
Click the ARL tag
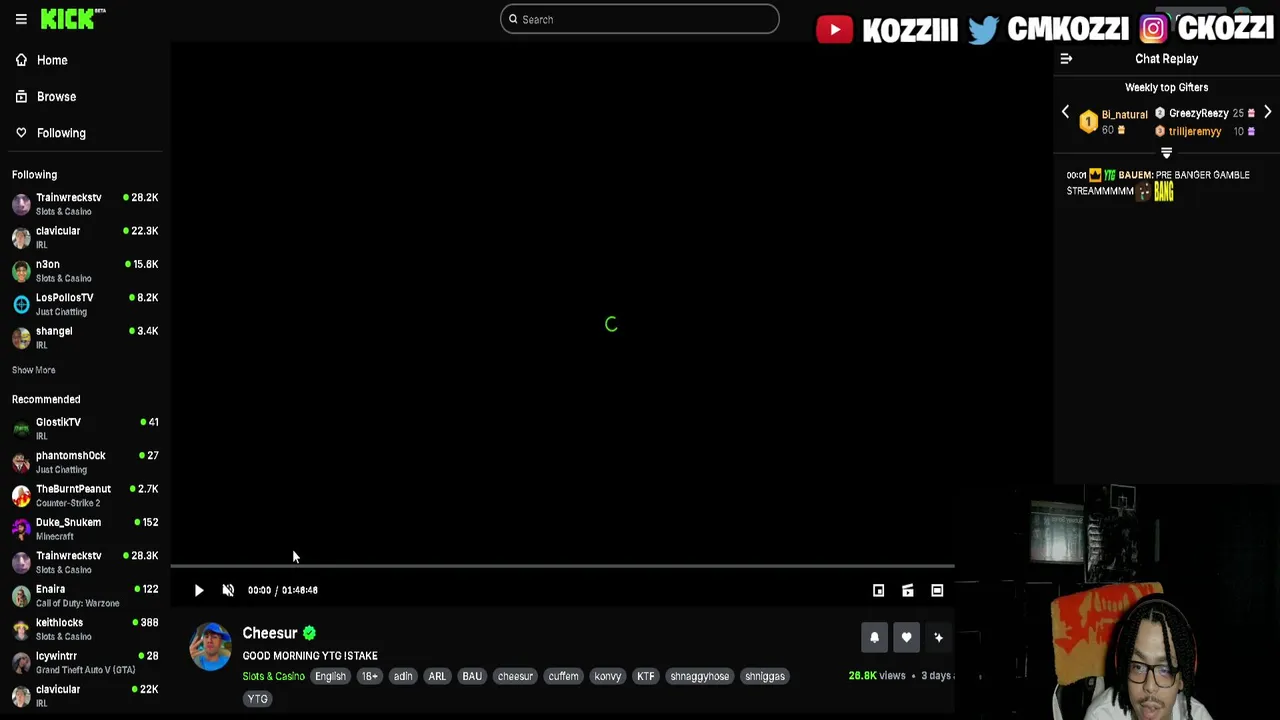(437, 676)
